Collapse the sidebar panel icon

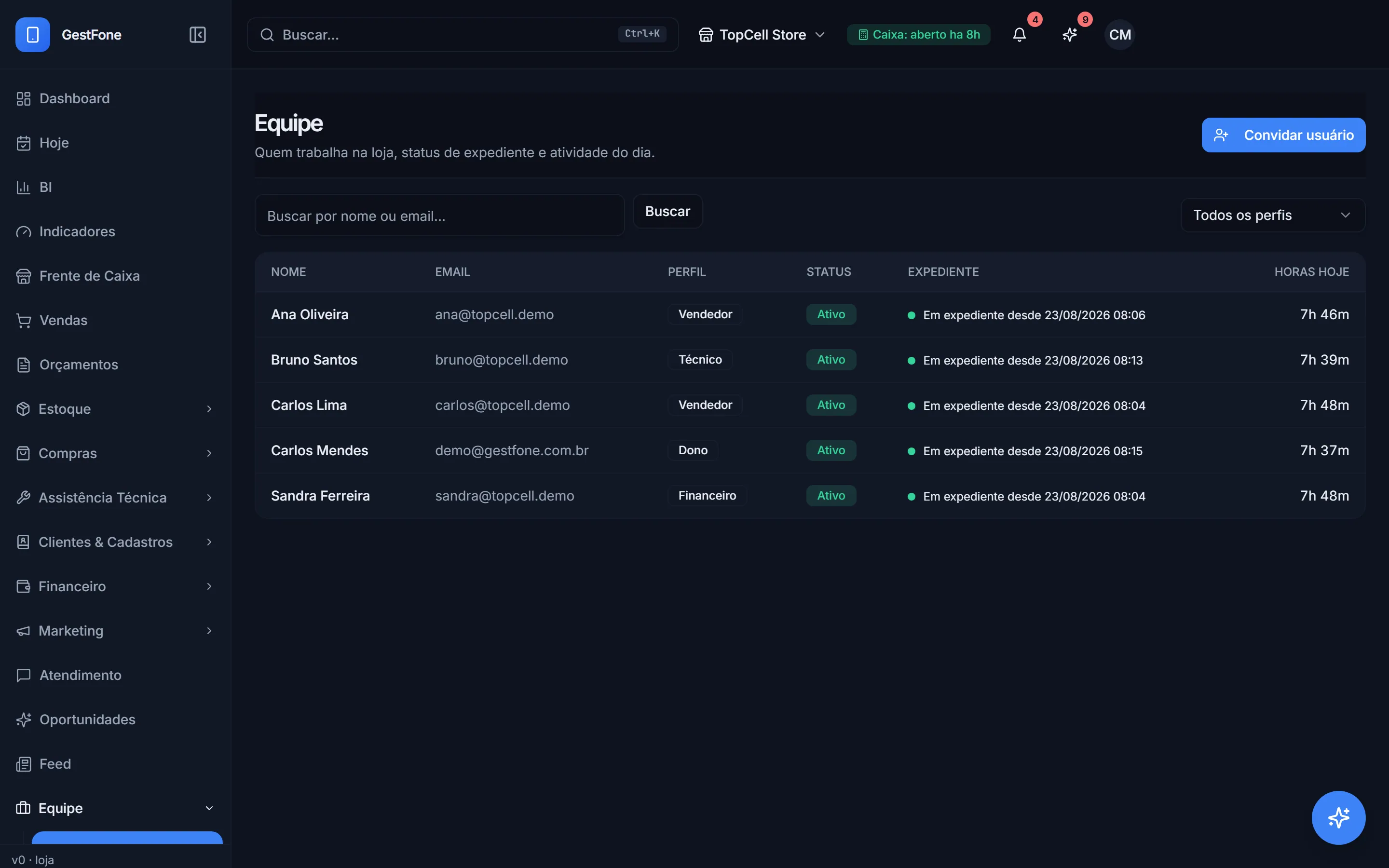(197, 34)
